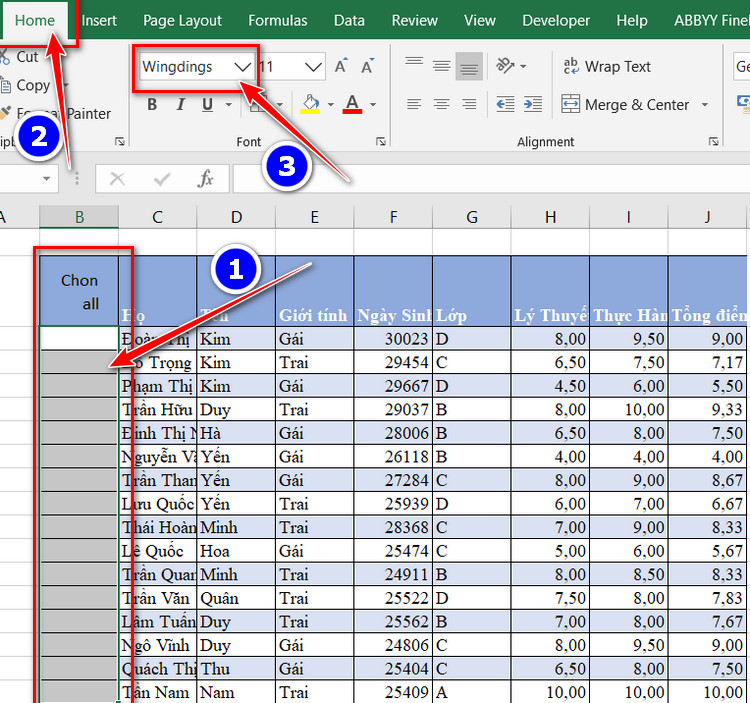Apply the red Font Color icon

point(352,104)
